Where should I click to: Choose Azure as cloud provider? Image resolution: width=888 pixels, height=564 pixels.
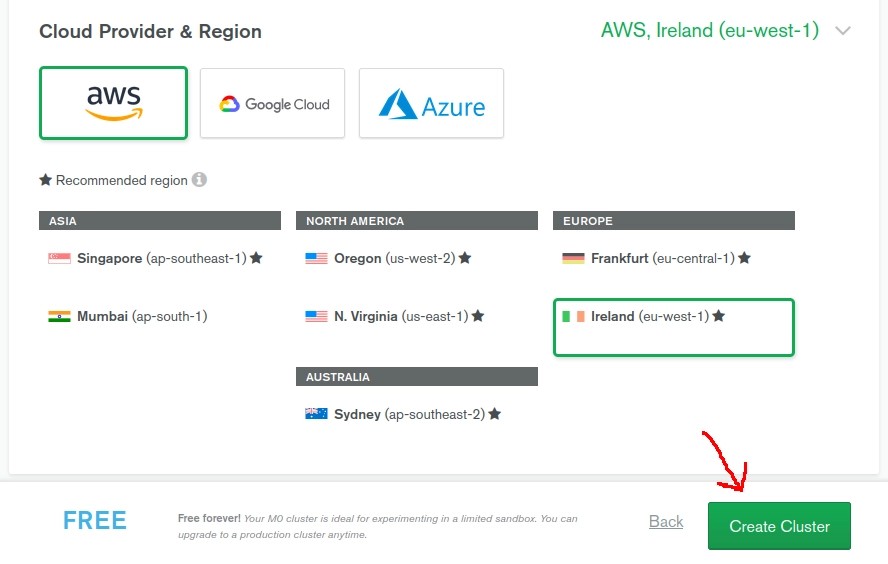pos(432,103)
